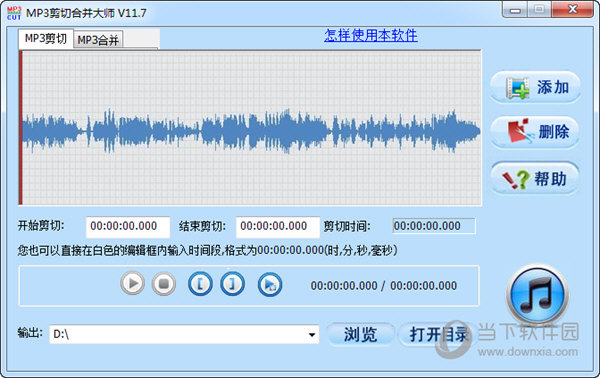Close the MP3剪切合并大师 window
600x378 pixels.
(x=572, y=9)
